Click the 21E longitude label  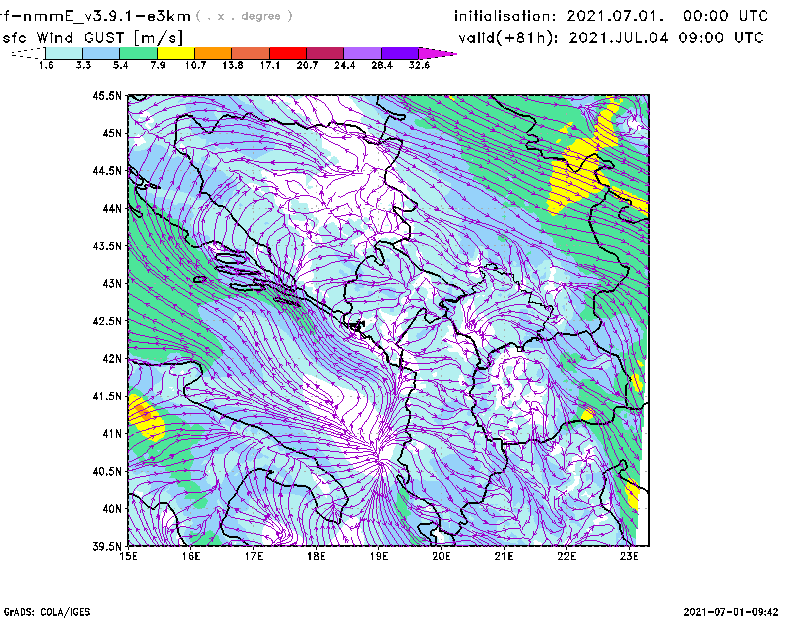pos(504,556)
